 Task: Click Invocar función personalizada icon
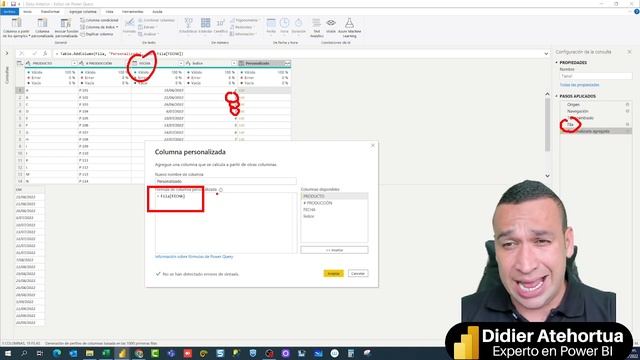pos(66,24)
